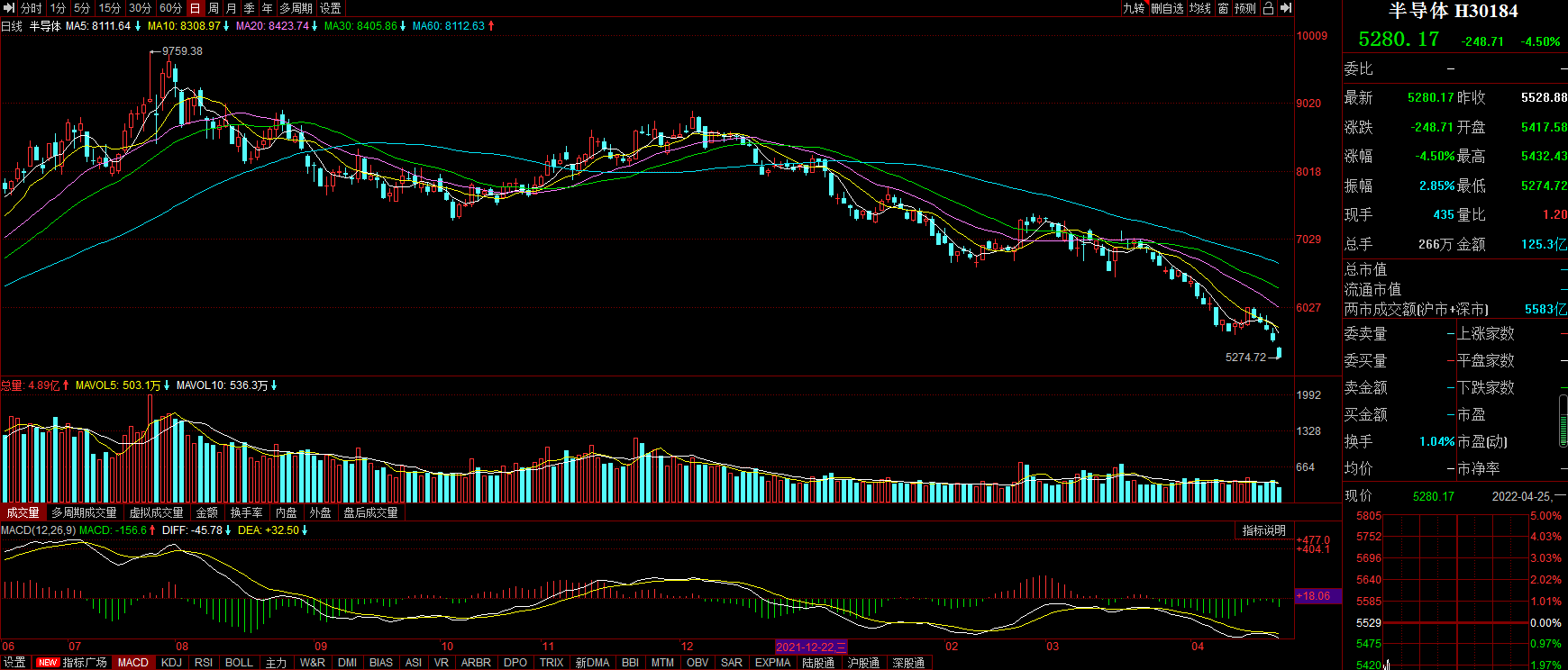The image size is (1568, 670).
Task: Select the 30分 period
Action: [140, 8]
